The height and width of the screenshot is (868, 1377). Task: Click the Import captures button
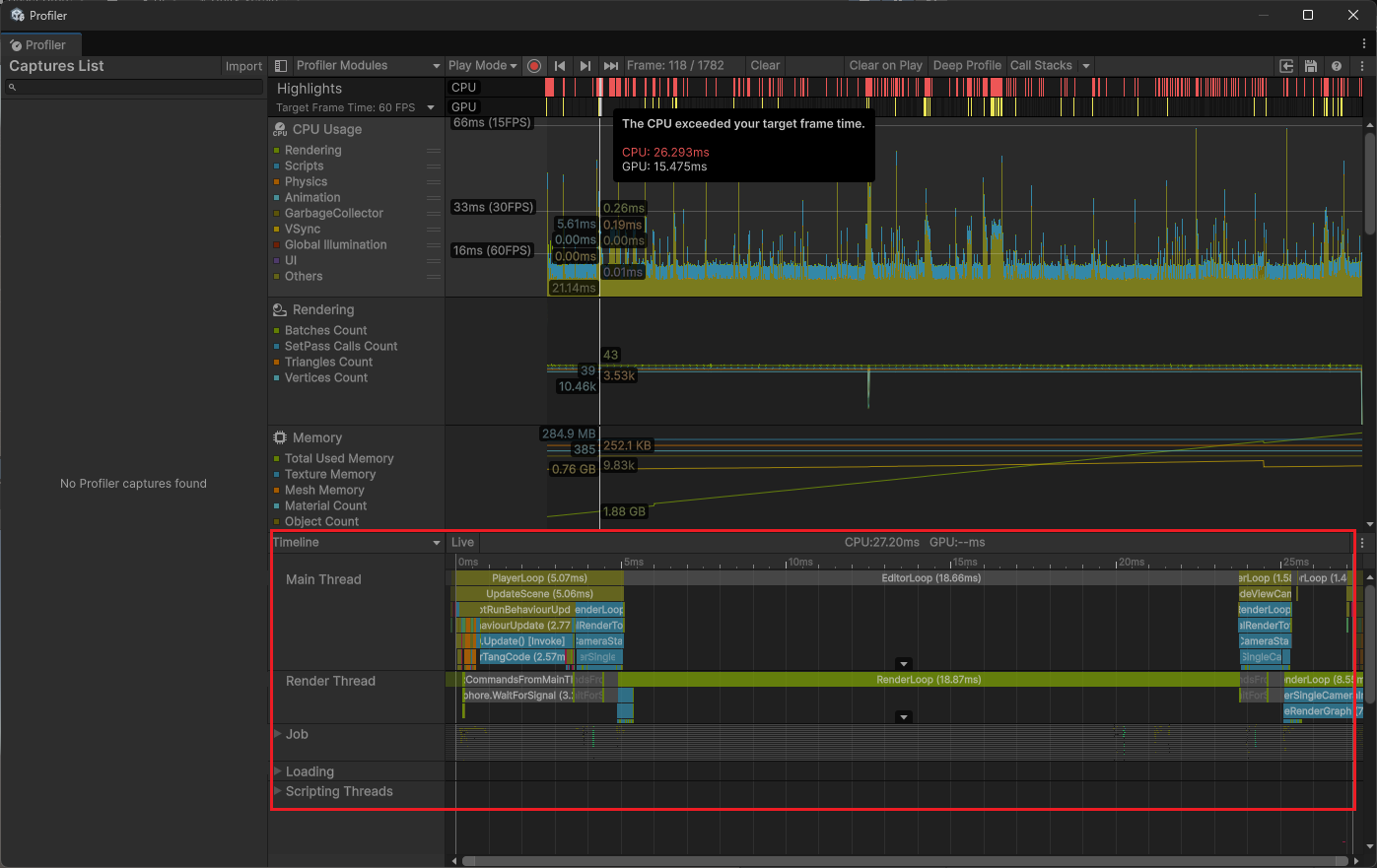click(243, 66)
